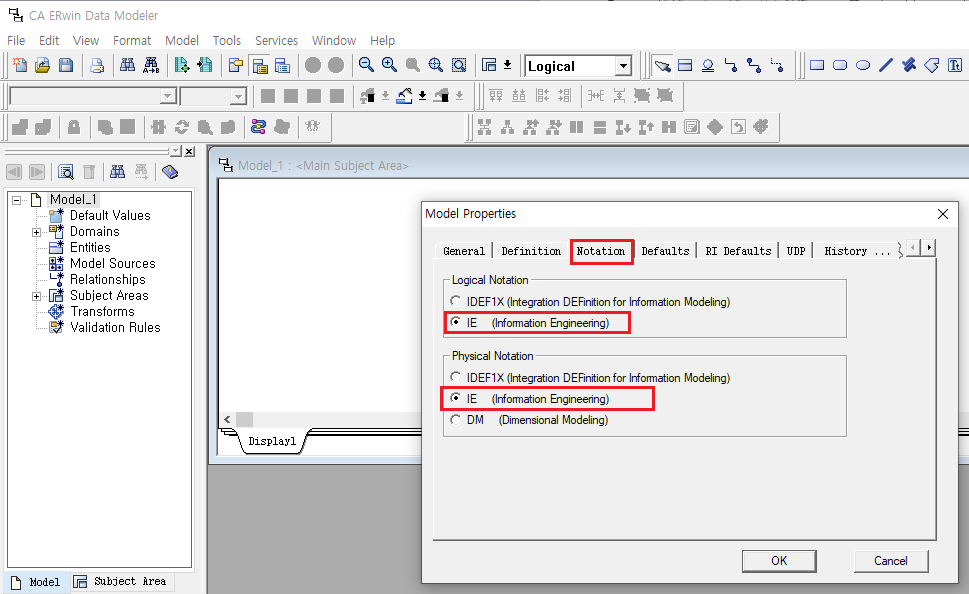Select Relationships in model tree
Viewport: 969px width, 594px height.
click(x=108, y=279)
